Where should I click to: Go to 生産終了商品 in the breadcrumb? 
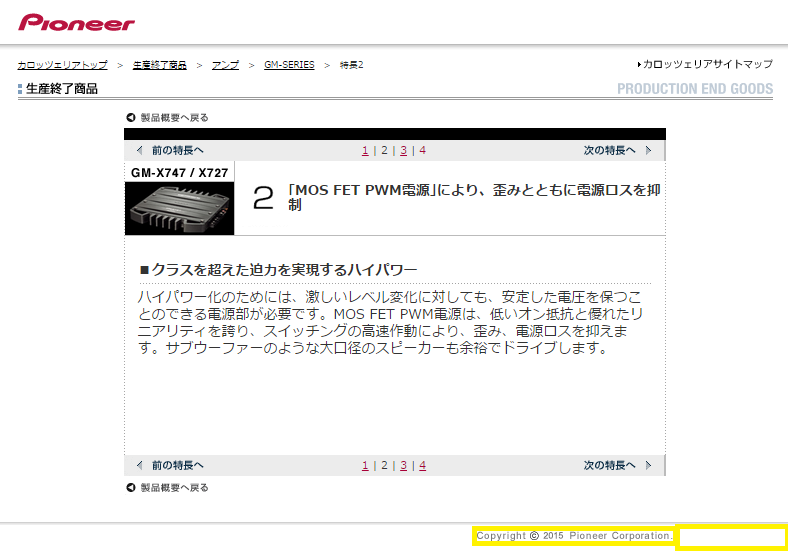(x=159, y=65)
